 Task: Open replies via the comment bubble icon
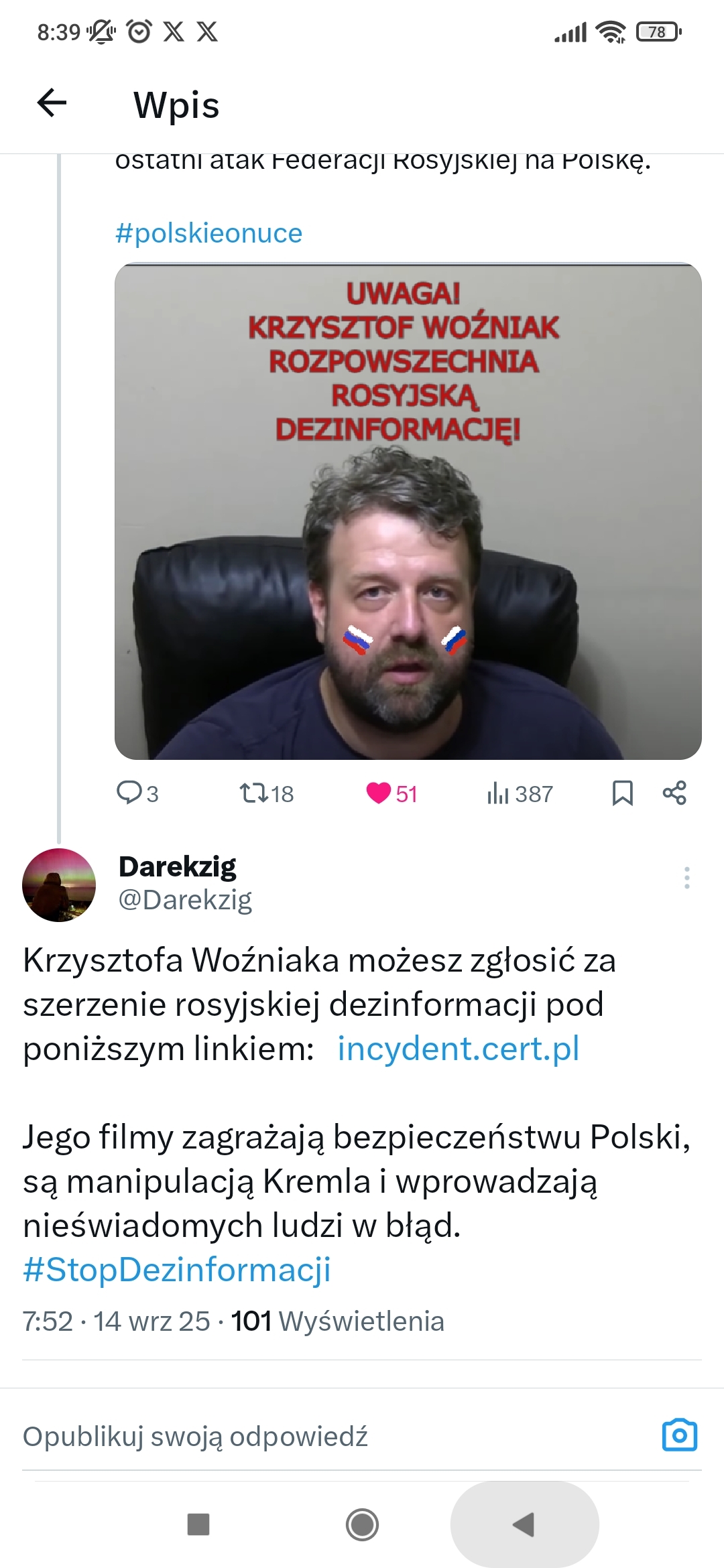coord(128,793)
